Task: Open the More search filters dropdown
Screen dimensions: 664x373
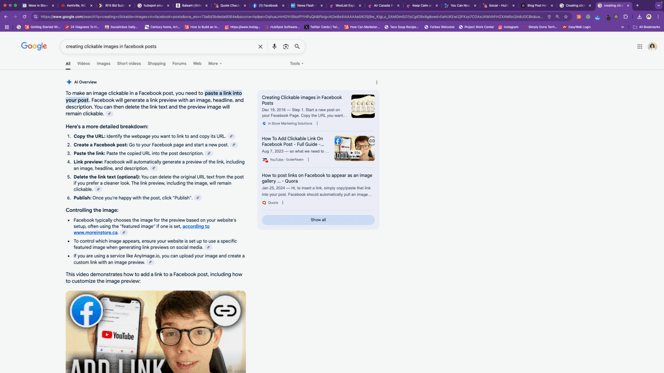Action: point(215,64)
